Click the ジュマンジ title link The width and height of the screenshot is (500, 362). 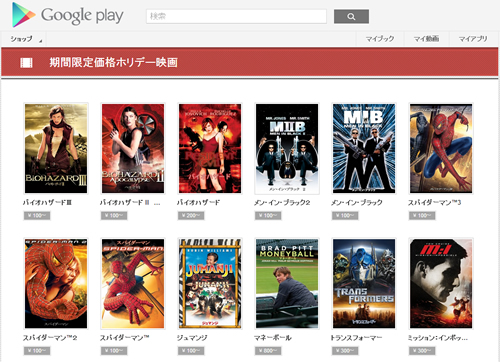(192, 338)
